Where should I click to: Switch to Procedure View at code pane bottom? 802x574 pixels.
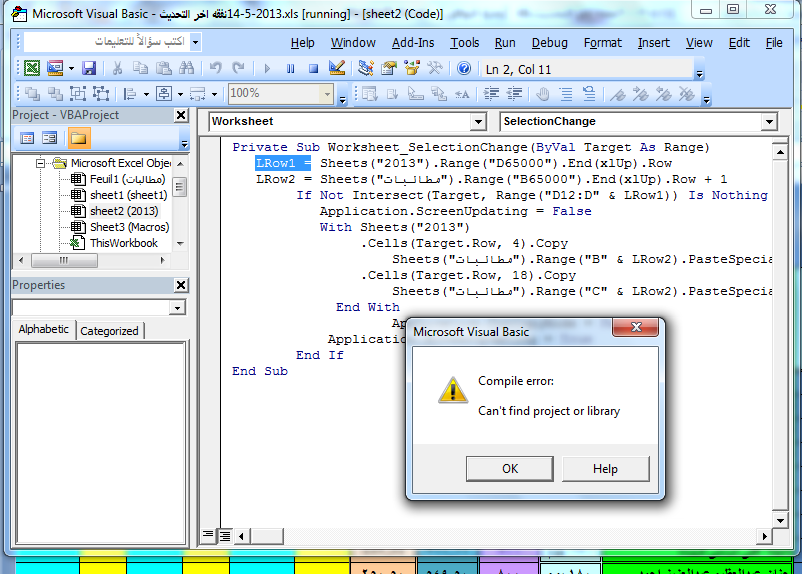pyautogui.click(x=208, y=536)
